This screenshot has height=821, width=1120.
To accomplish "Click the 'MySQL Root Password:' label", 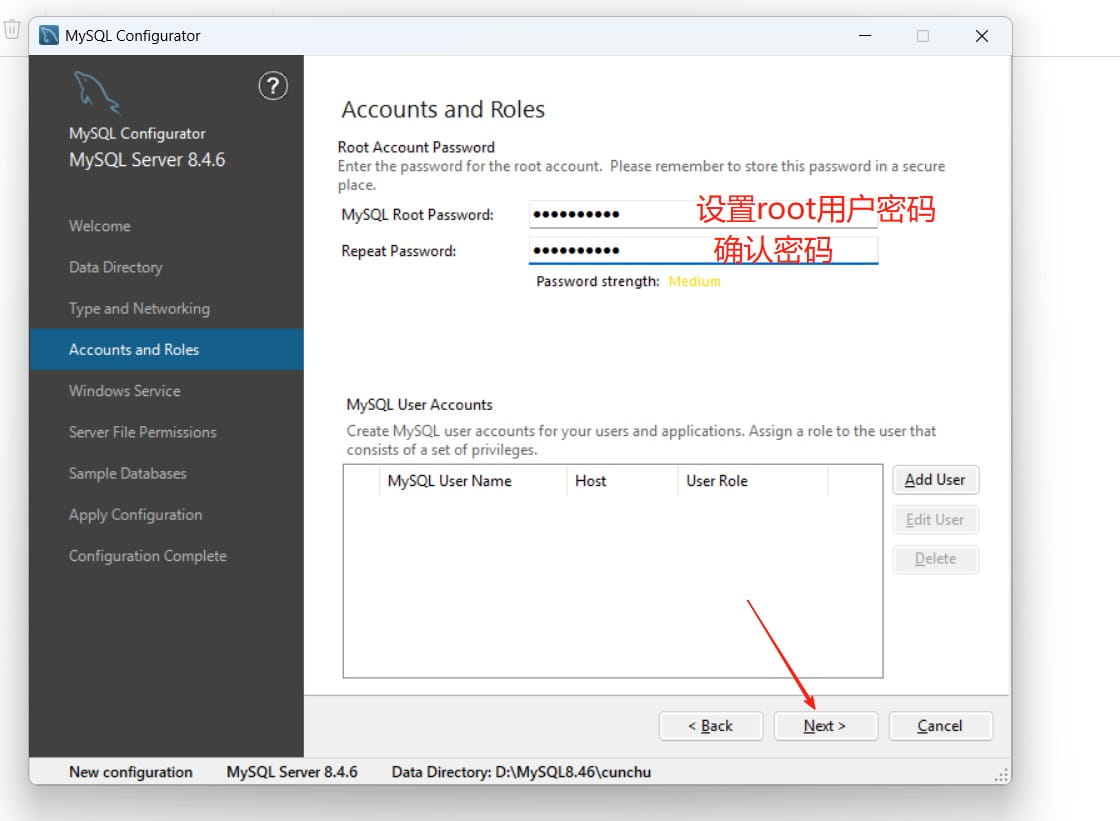I will point(417,214).
